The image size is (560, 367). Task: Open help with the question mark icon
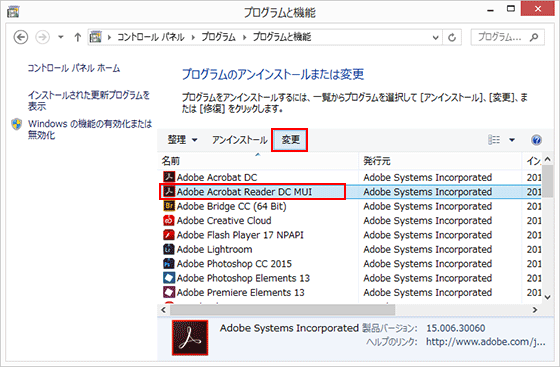tap(536, 140)
